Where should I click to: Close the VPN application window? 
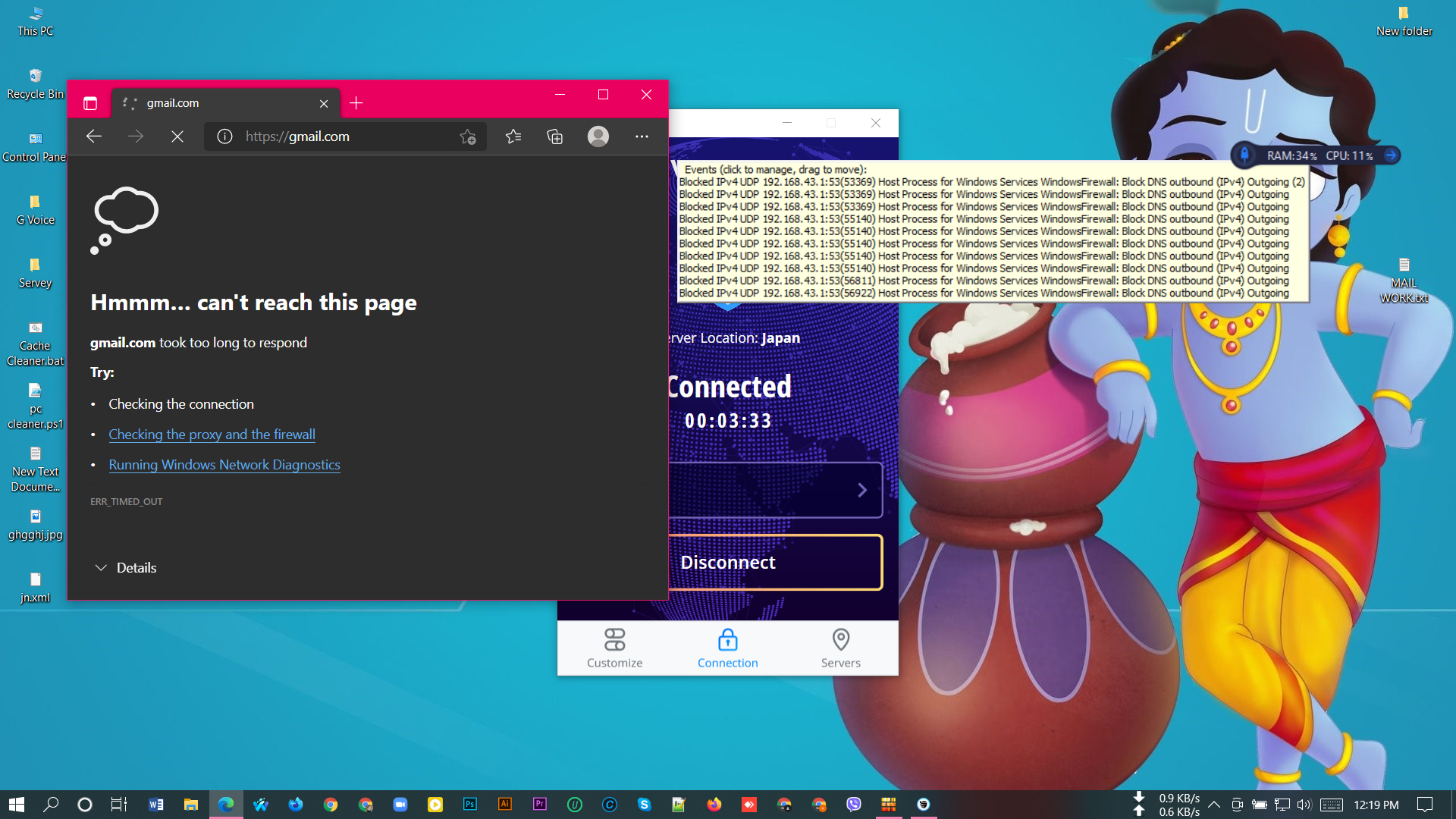[876, 123]
